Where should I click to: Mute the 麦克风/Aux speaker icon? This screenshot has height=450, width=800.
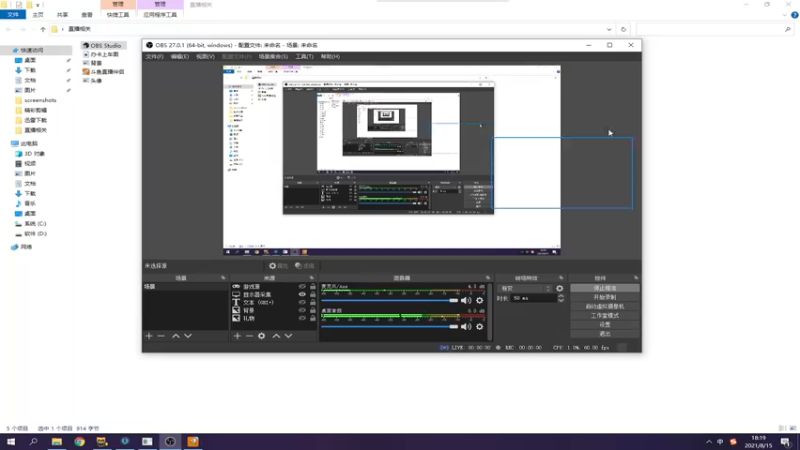(x=466, y=301)
